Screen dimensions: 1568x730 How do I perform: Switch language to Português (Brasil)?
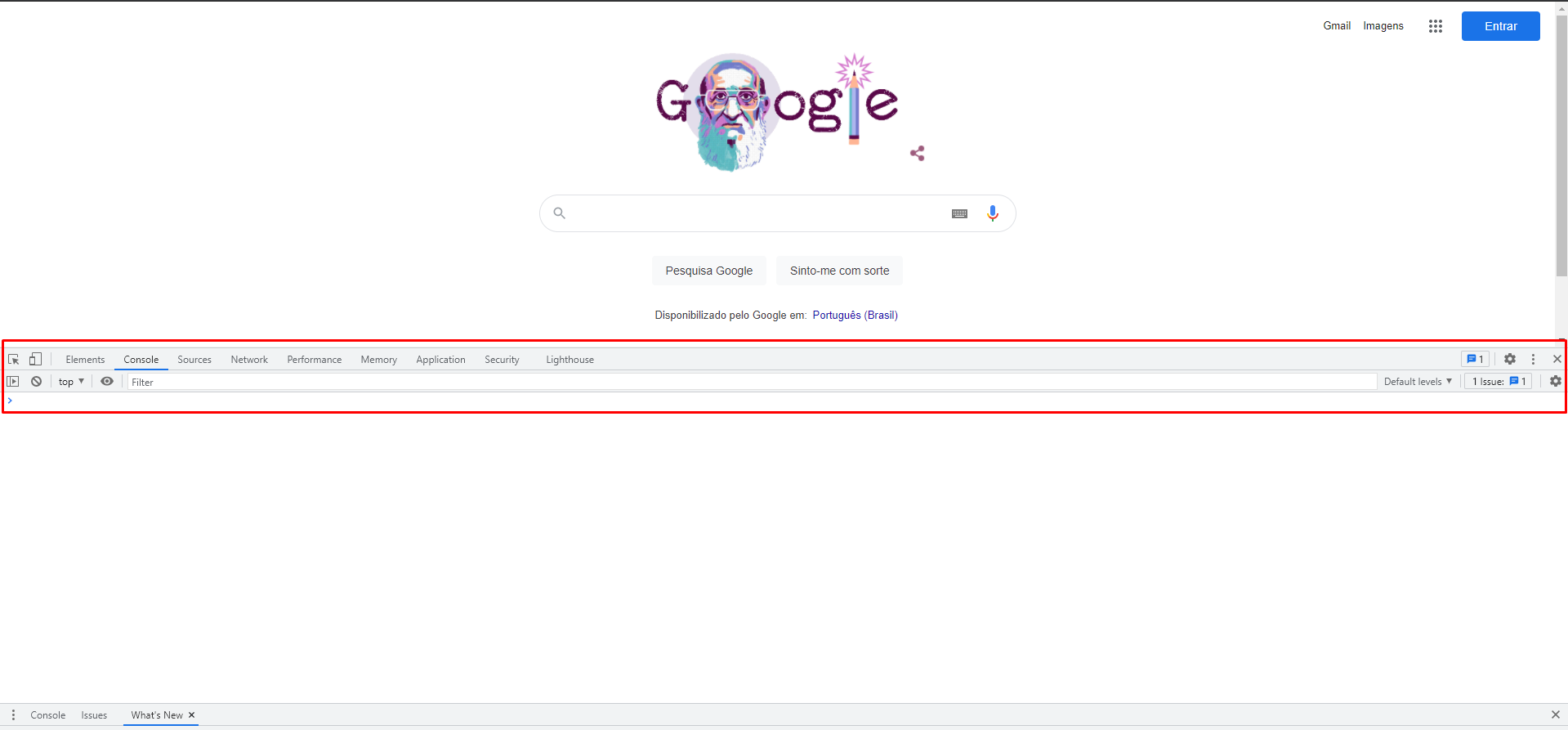coord(855,315)
